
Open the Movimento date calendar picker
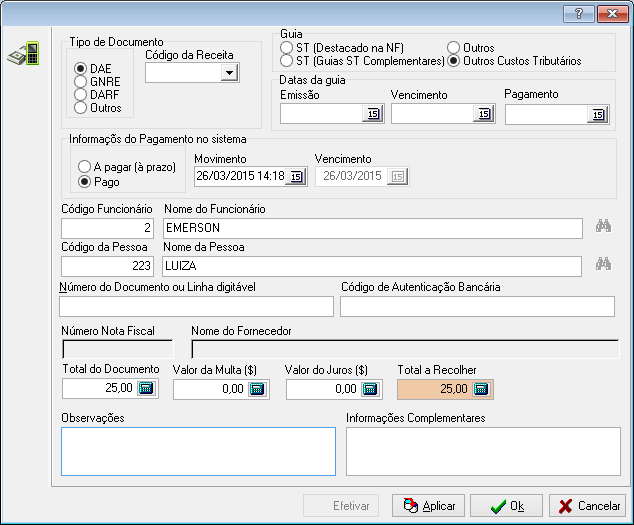[x=297, y=177]
